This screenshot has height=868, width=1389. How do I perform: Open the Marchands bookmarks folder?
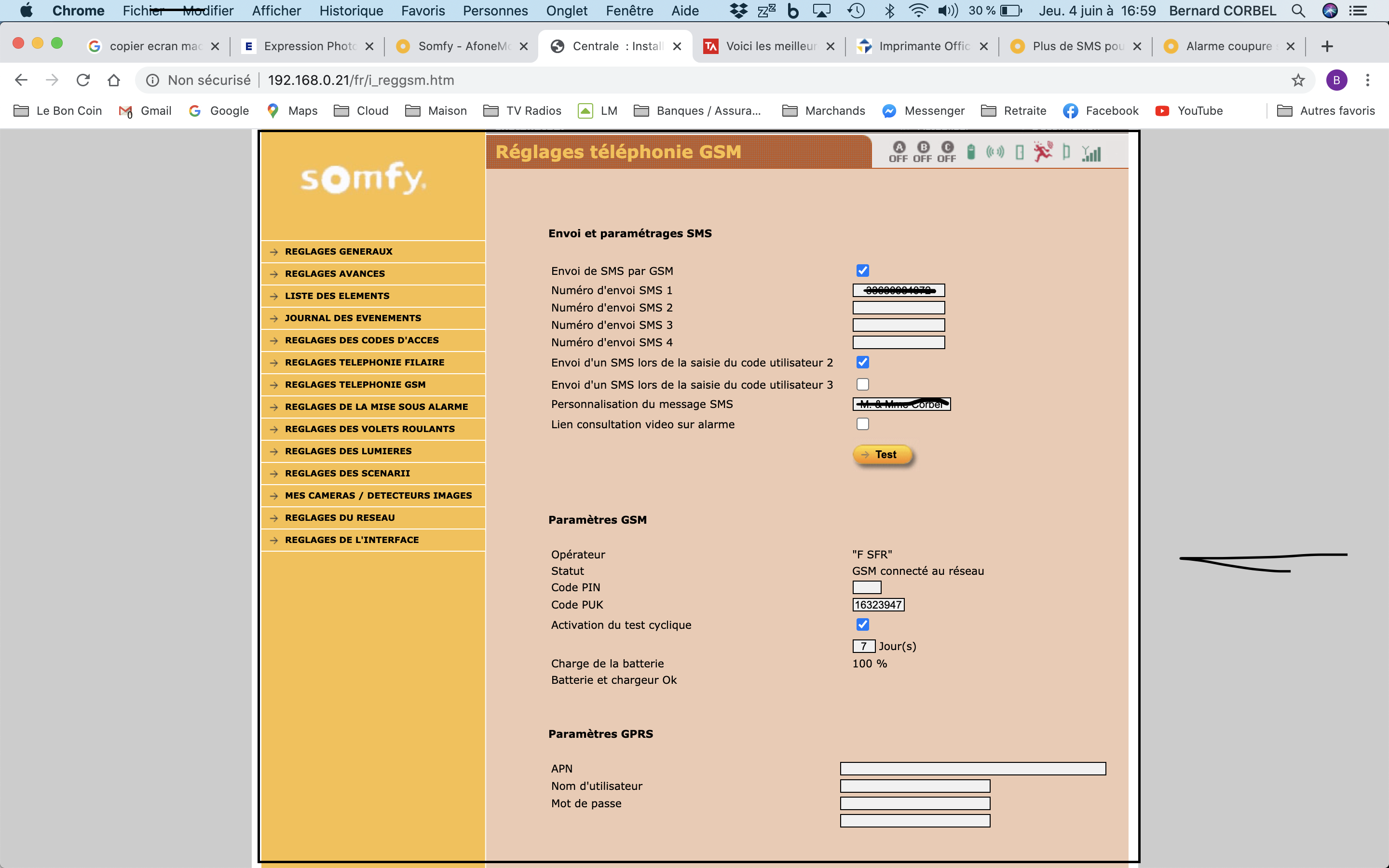coord(824,111)
